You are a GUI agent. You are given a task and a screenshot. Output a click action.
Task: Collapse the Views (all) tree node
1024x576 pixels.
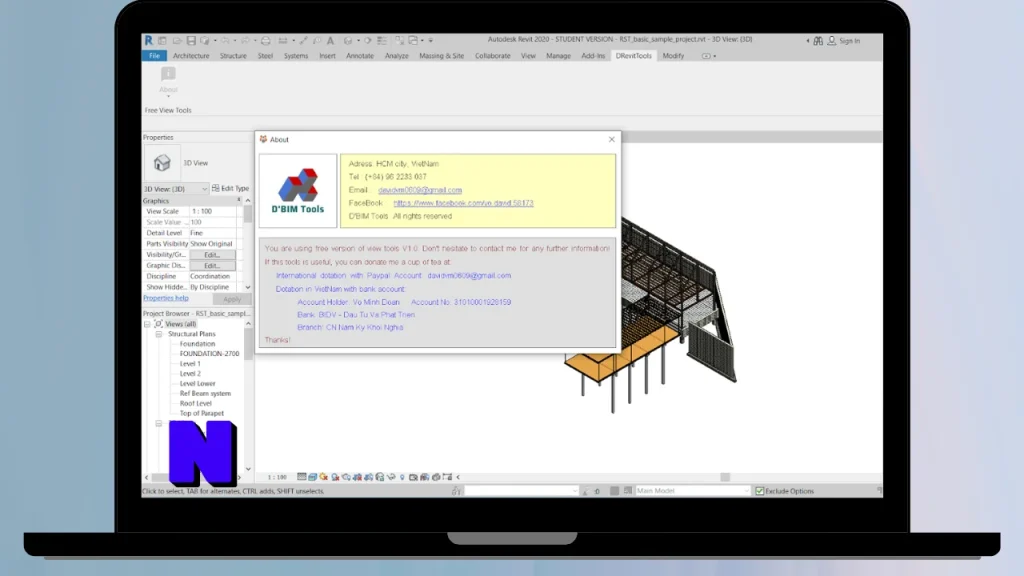(x=148, y=324)
